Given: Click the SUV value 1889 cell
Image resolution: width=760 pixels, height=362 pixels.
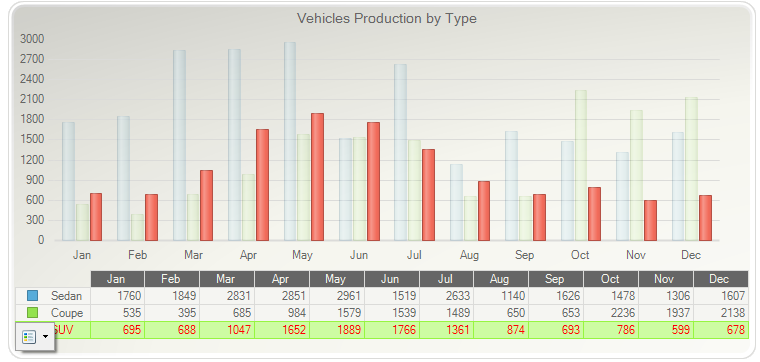Looking at the screenshot, I should click(x=337, y=330).
